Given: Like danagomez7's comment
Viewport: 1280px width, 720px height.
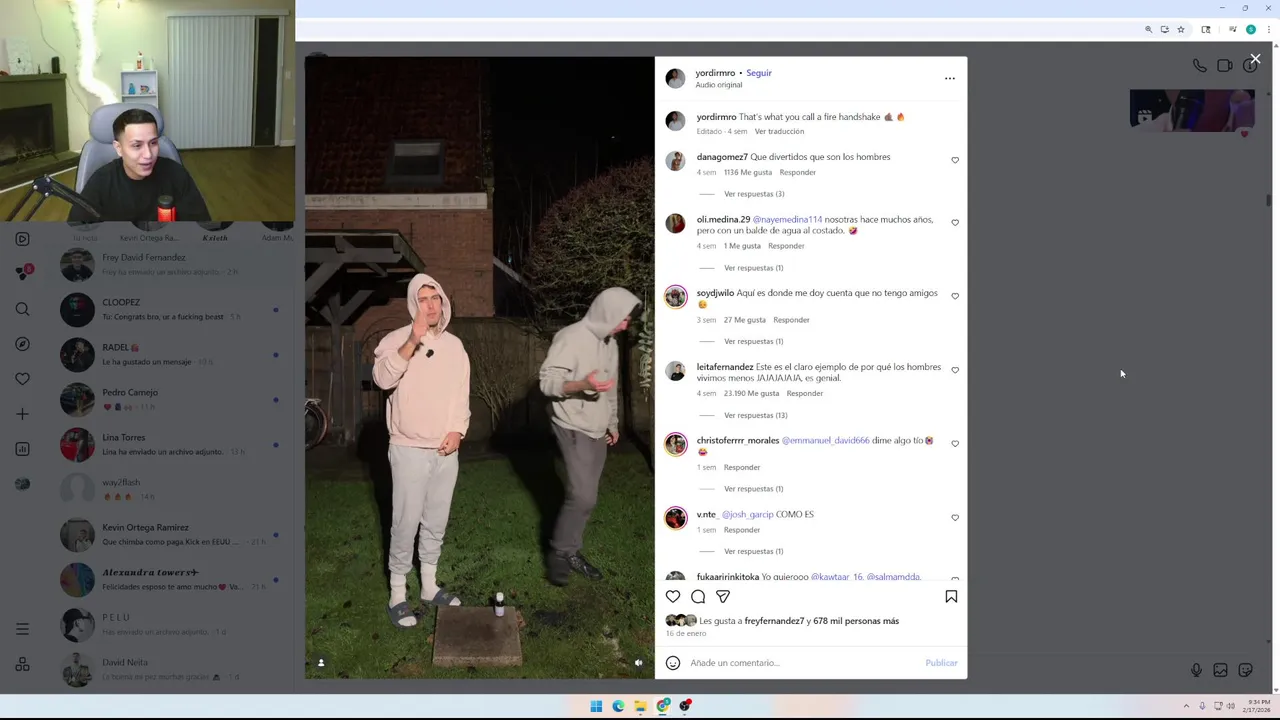Looking at the screenshot, I should tap(955, 160).
